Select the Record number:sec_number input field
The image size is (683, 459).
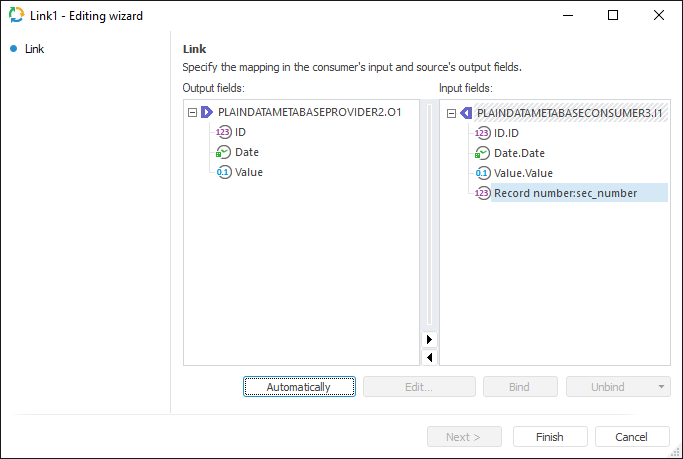(565, 193)
